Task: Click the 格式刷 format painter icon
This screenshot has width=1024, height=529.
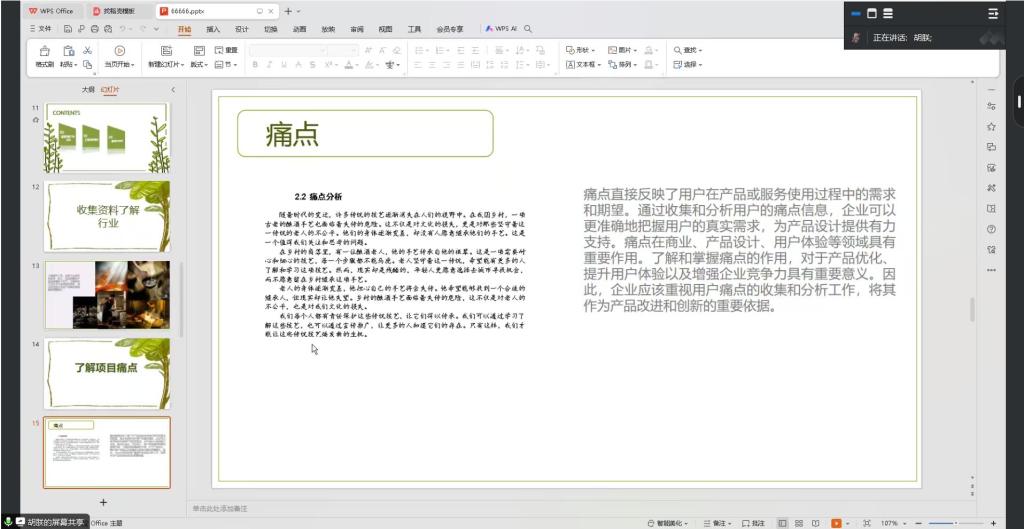Action: pos(44,51)
